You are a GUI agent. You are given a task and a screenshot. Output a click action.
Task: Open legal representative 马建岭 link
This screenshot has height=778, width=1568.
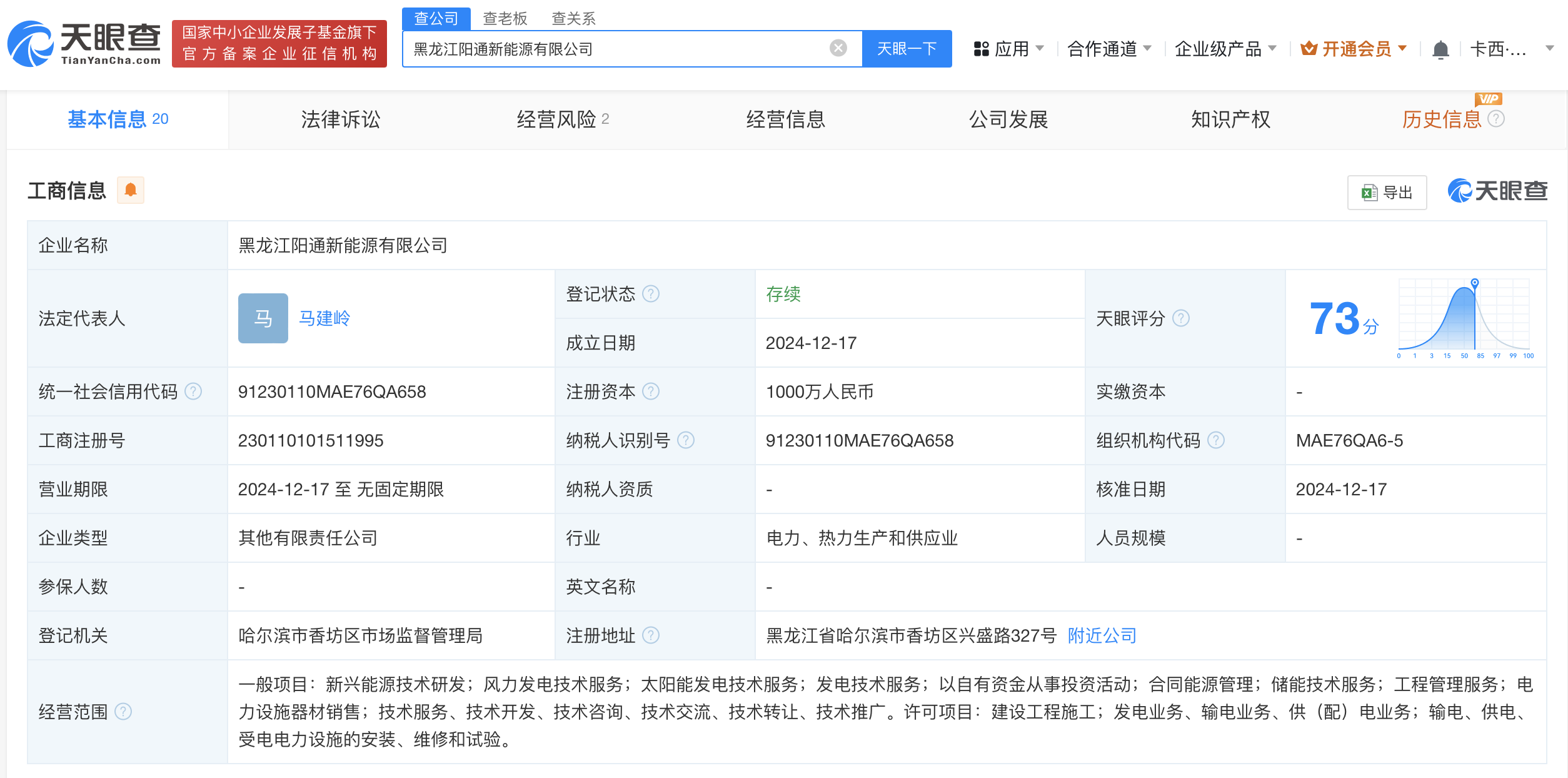tap(324, 318)
